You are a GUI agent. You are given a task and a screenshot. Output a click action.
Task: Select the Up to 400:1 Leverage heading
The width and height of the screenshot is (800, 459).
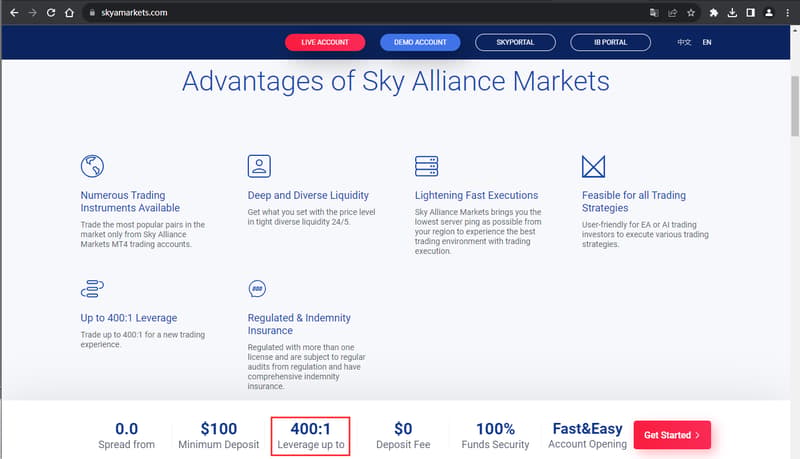[x=129, y=318]
